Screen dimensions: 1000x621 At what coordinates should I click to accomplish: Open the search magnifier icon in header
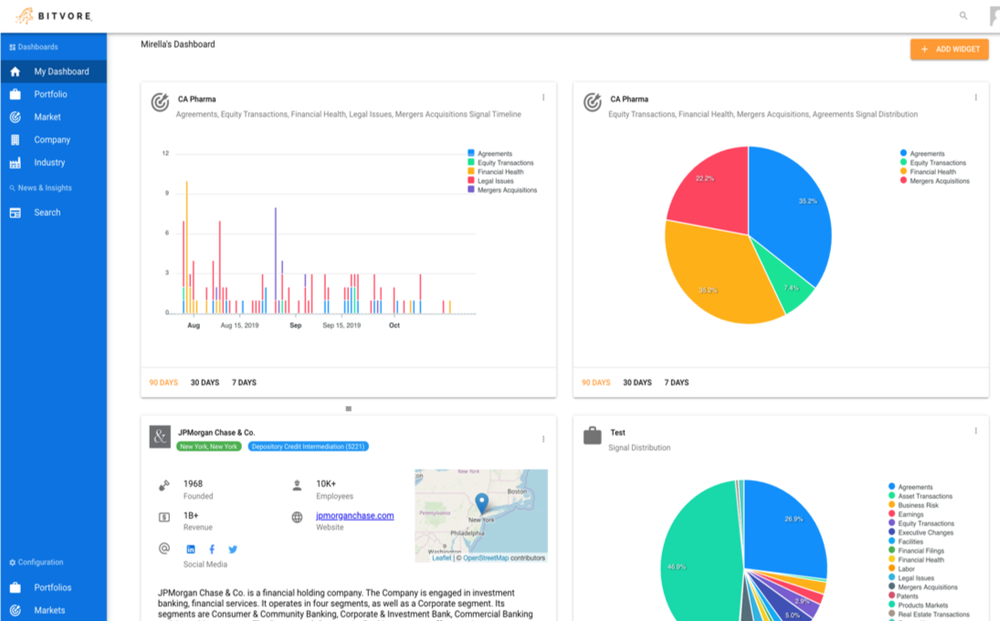tap(963, 15)
